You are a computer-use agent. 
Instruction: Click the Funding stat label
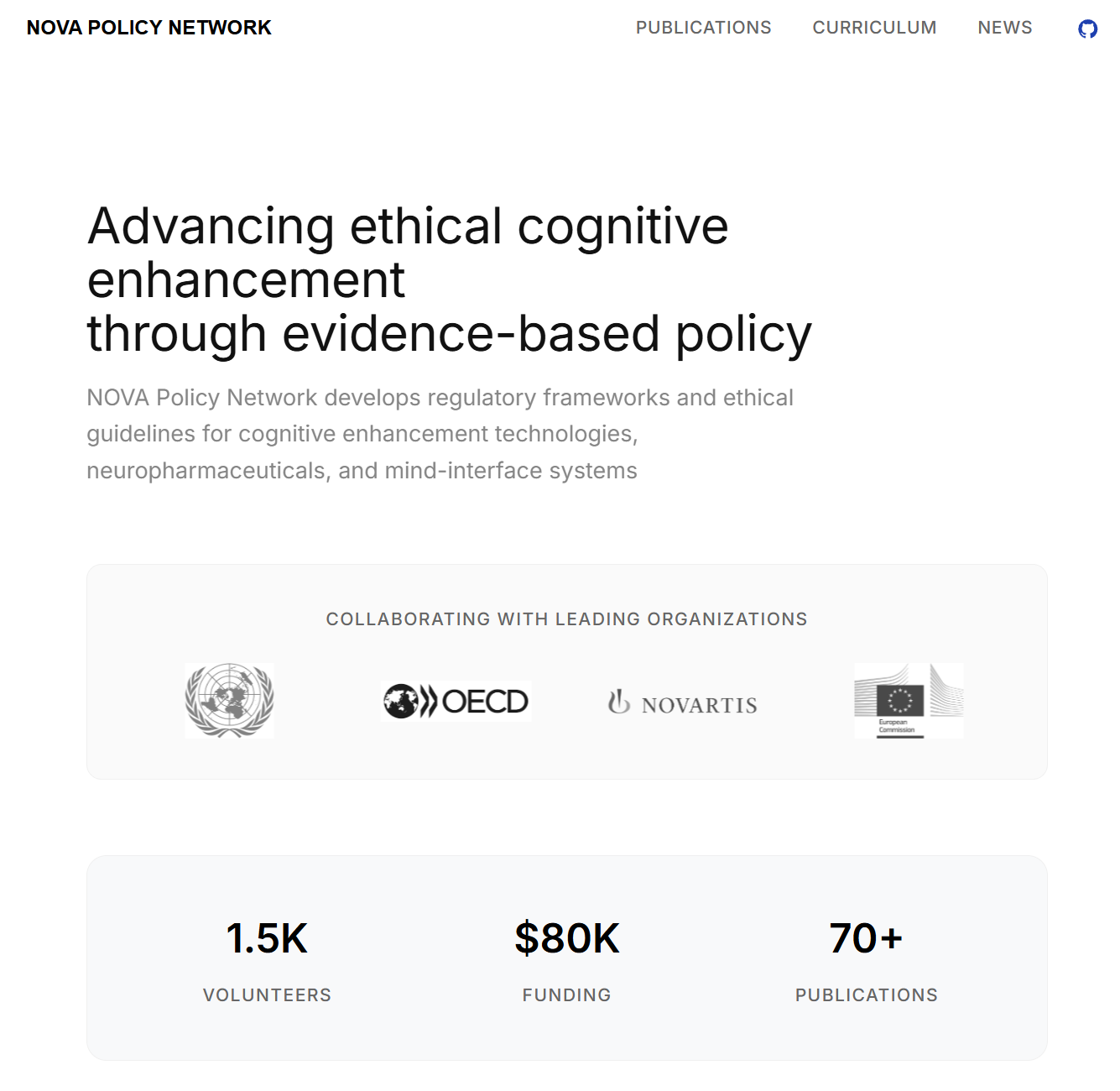pos(566,995)
